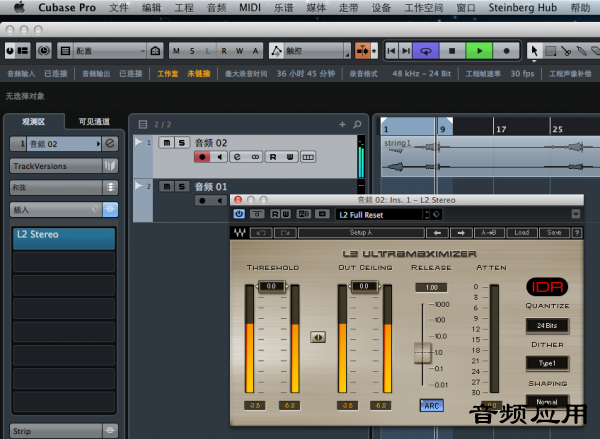This screenshot has height=439, width=600.
Task: Toggle the ARC auto release button
Action: click(432, 406)
